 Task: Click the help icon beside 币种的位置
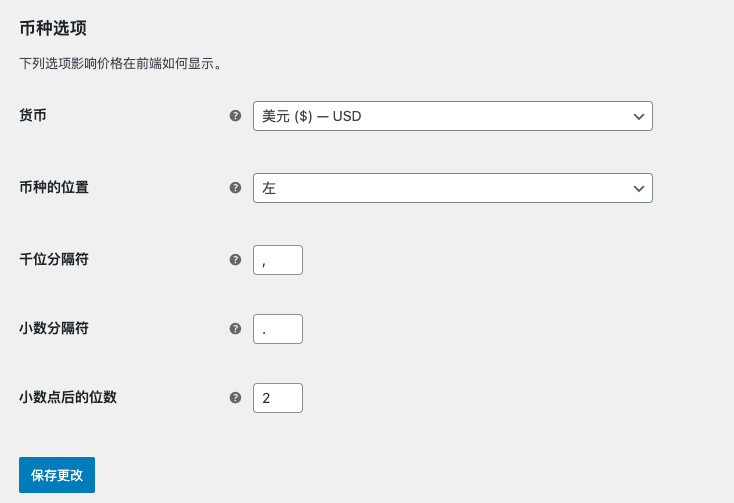[x=235, y=187]
